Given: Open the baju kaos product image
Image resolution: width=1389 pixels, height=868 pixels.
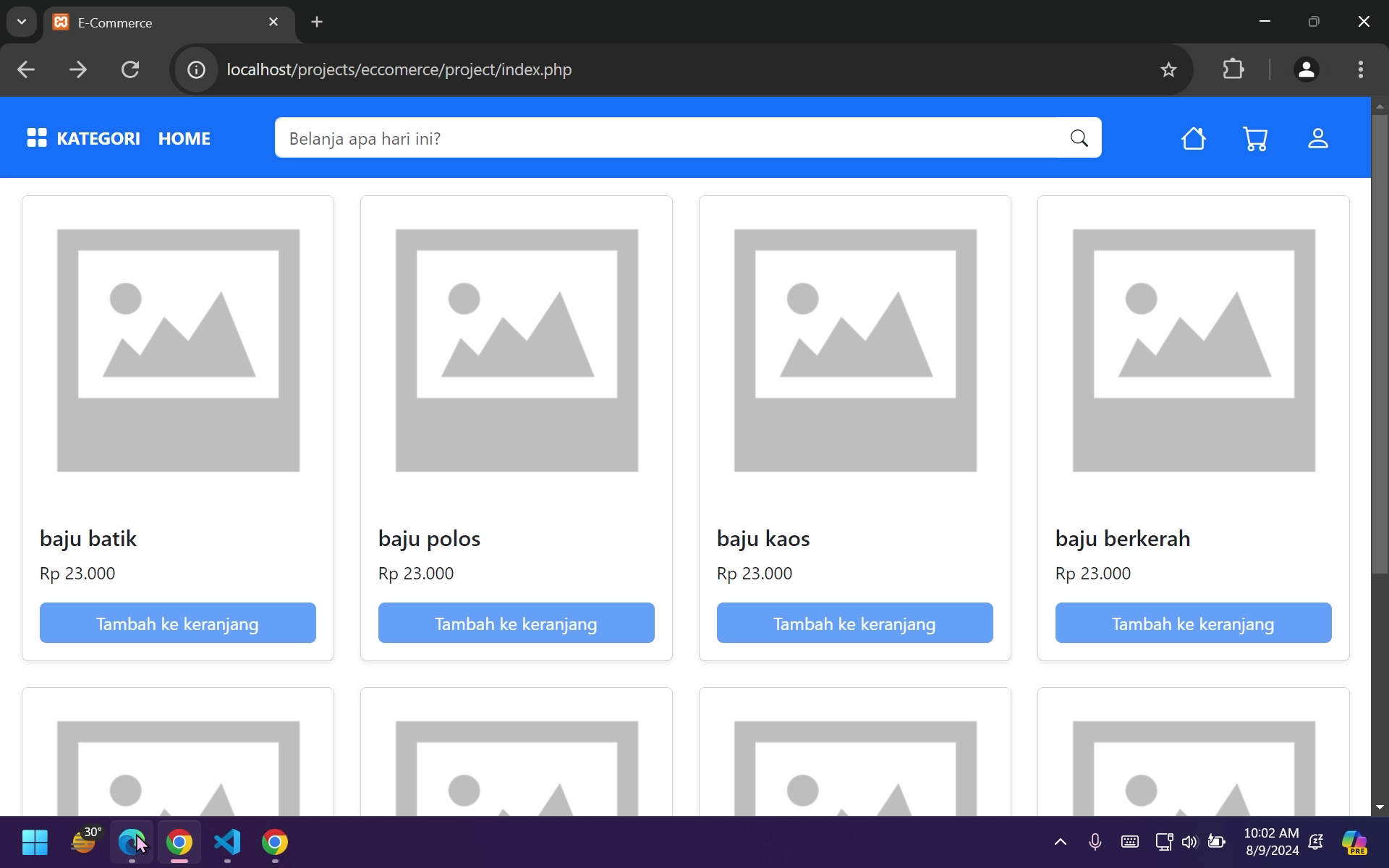Looking at the screenshot, I should coord(855,351).
